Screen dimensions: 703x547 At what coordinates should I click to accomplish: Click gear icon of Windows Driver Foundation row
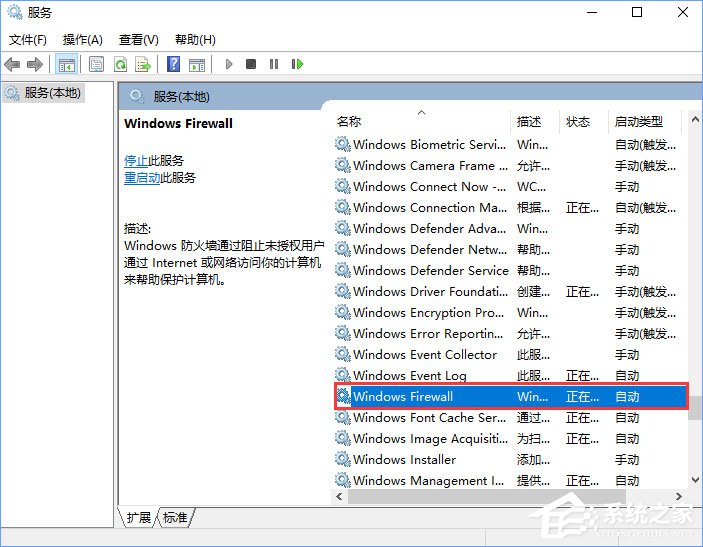click(x=343, y=291)
